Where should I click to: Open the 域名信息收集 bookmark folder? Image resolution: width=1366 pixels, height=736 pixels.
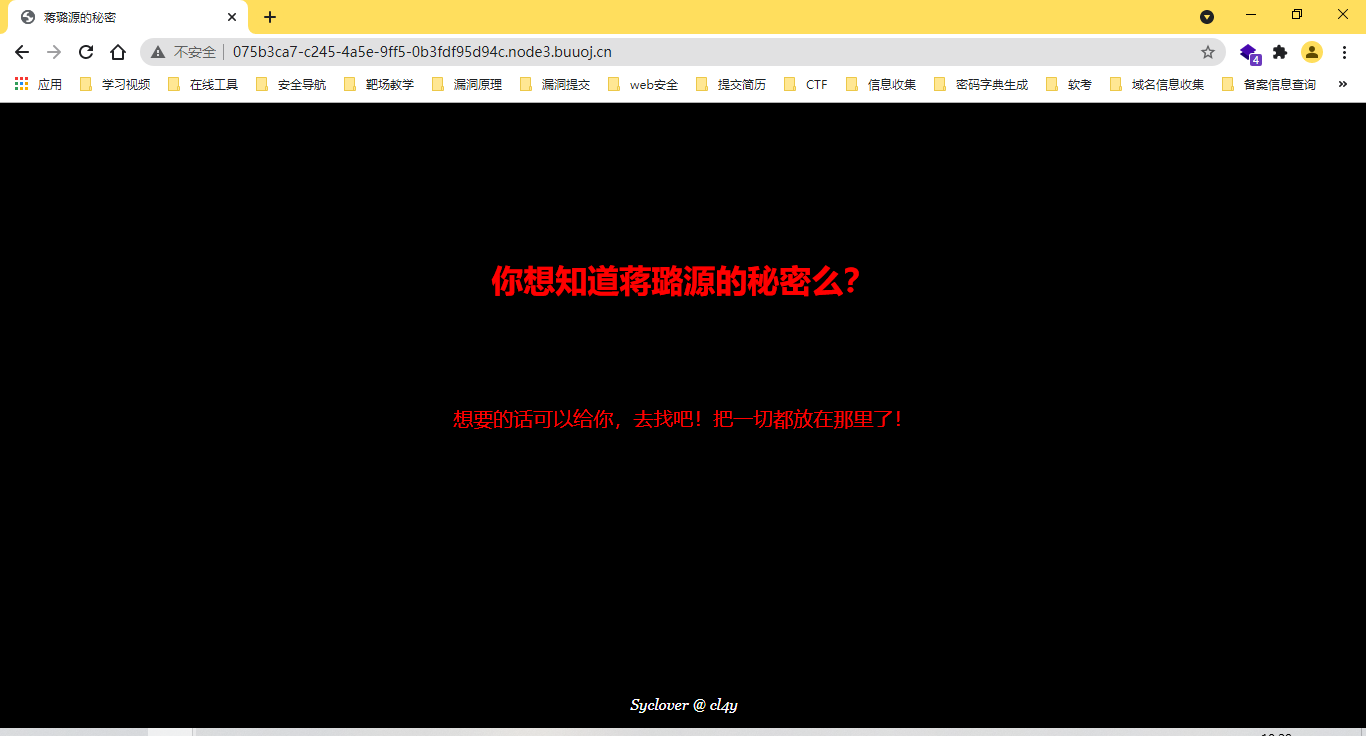tap(1157, 85)
